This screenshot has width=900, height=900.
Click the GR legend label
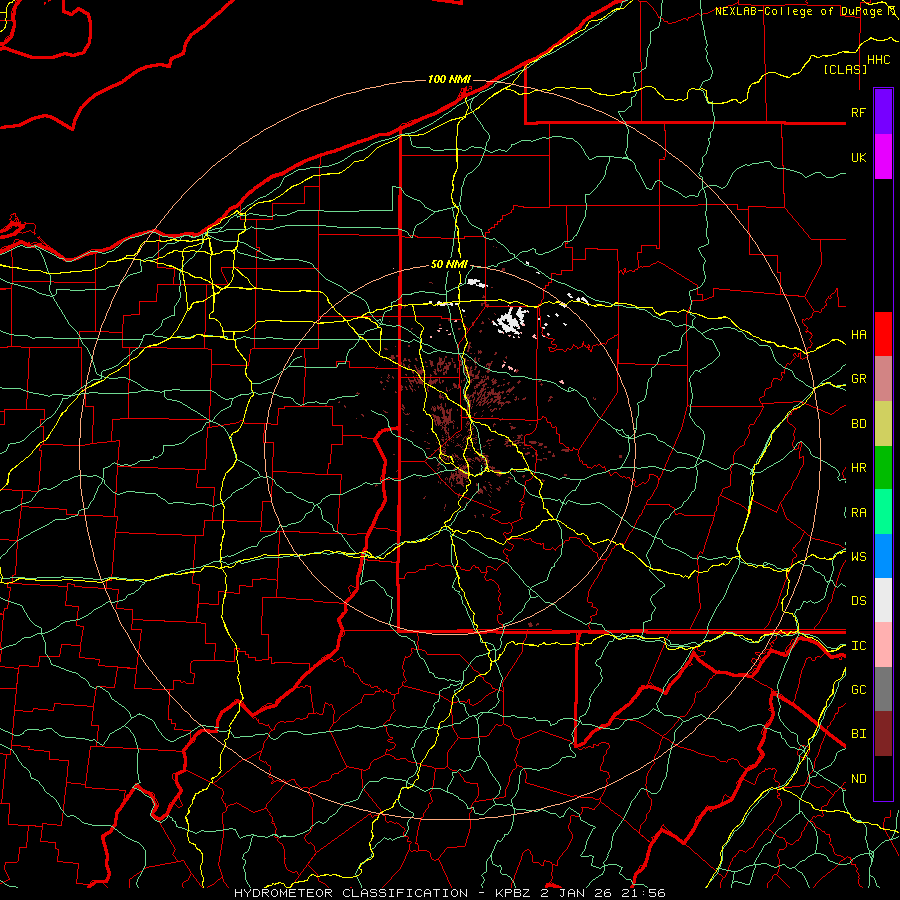858,379
